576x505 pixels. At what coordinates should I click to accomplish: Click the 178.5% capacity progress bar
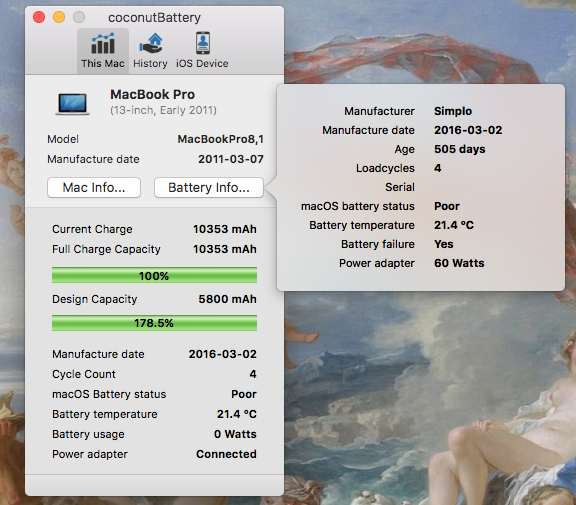click(154, 323)
